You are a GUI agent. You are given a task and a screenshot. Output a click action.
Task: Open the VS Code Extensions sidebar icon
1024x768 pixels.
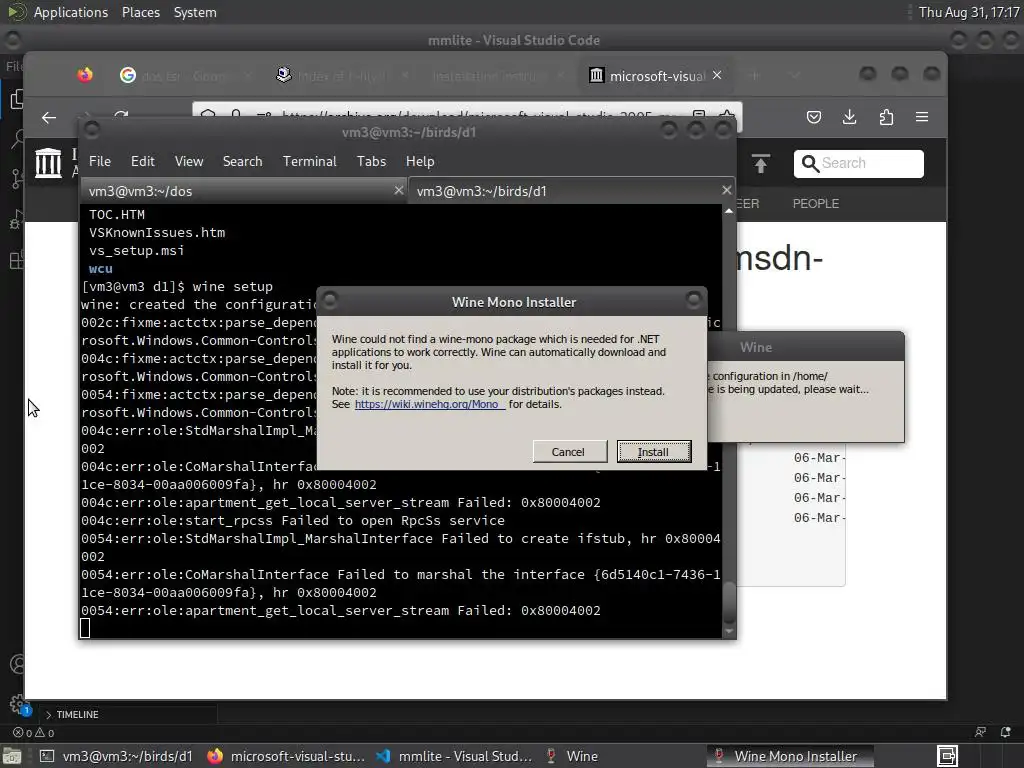(x=17, y=260)
